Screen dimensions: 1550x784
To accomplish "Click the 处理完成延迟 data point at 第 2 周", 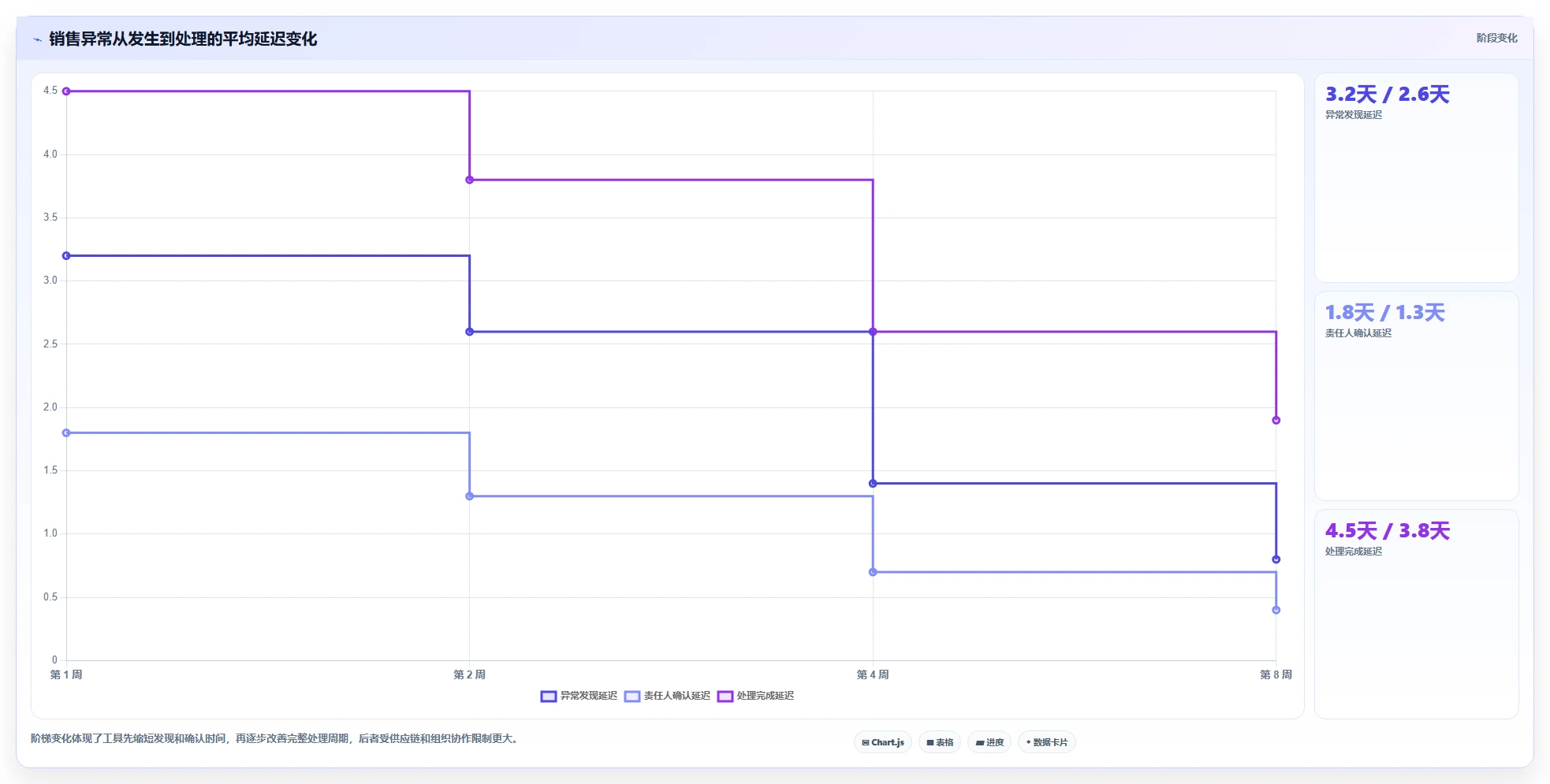I will coord(470,180).
